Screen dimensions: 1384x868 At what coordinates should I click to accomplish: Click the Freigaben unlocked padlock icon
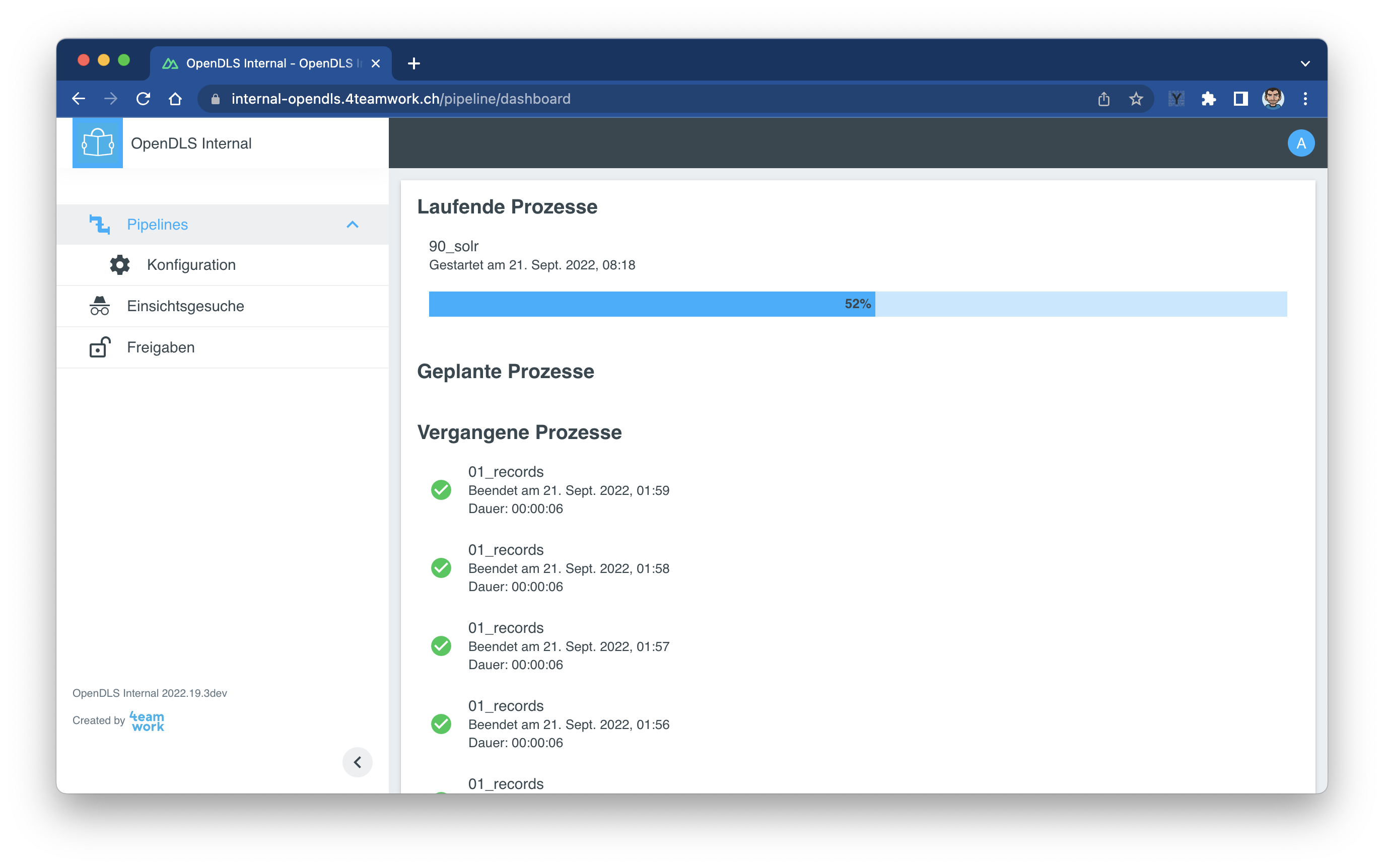pos(99,347)
